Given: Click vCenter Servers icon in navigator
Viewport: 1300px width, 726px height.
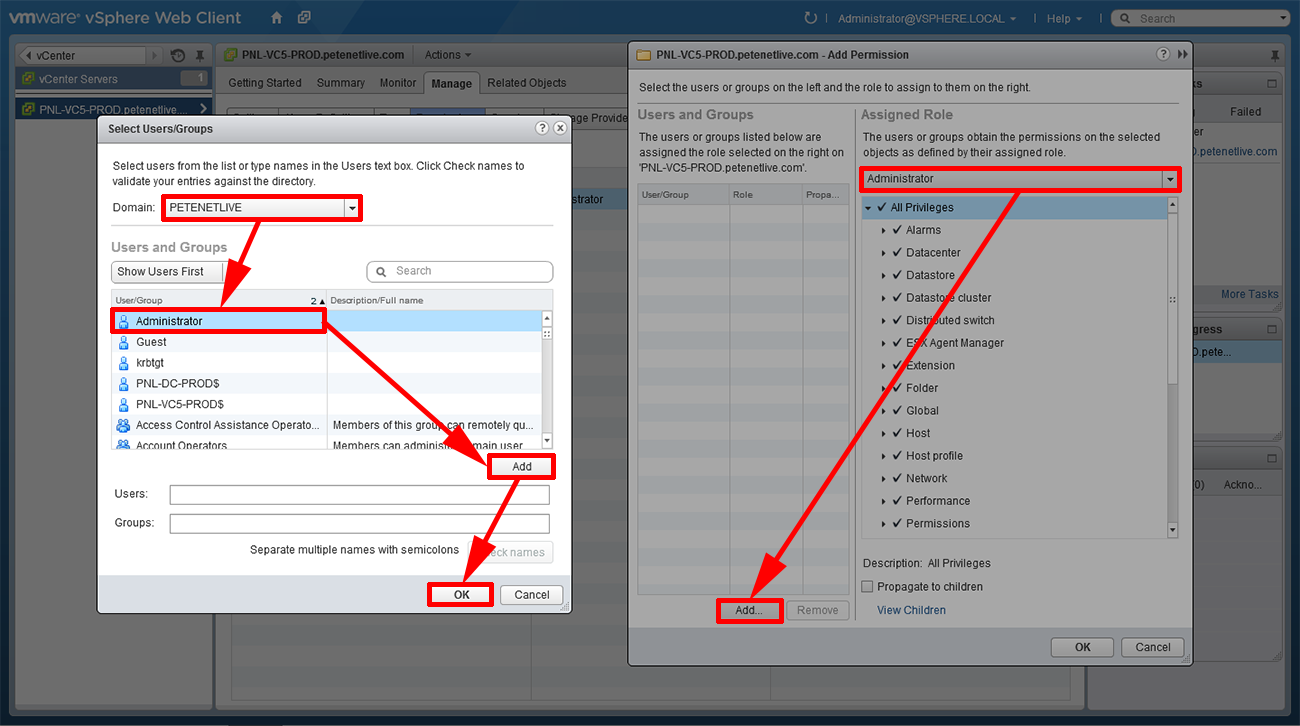Looking at the screenshot, I should (x=27, y=79).
